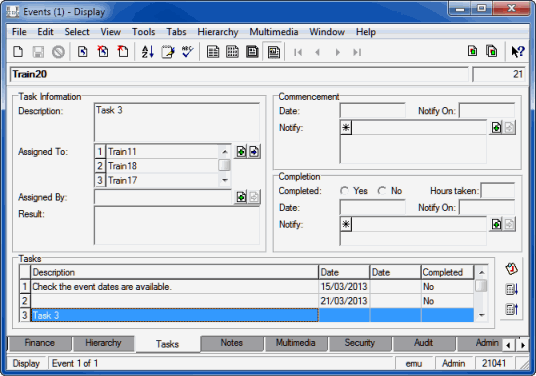536x376 pixels.
Task: Click the attach record icon in toolbar
Action: click(472, 51)
